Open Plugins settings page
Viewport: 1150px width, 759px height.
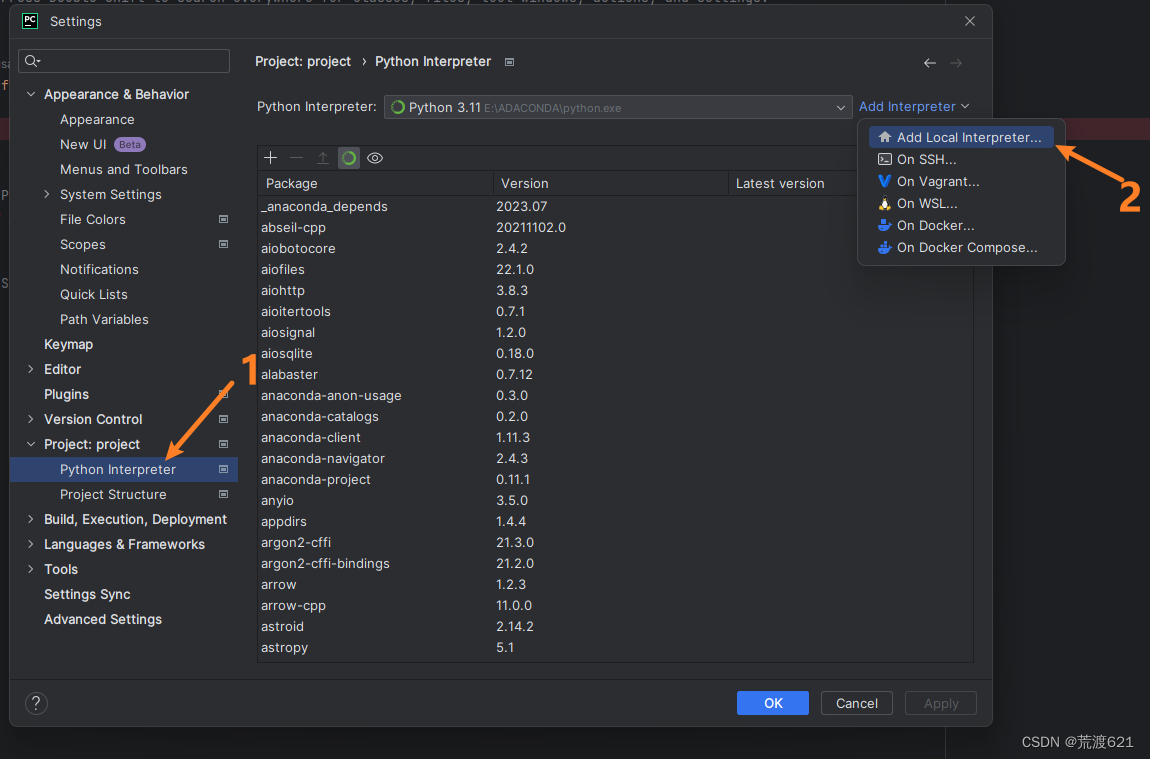pos(66,395)
